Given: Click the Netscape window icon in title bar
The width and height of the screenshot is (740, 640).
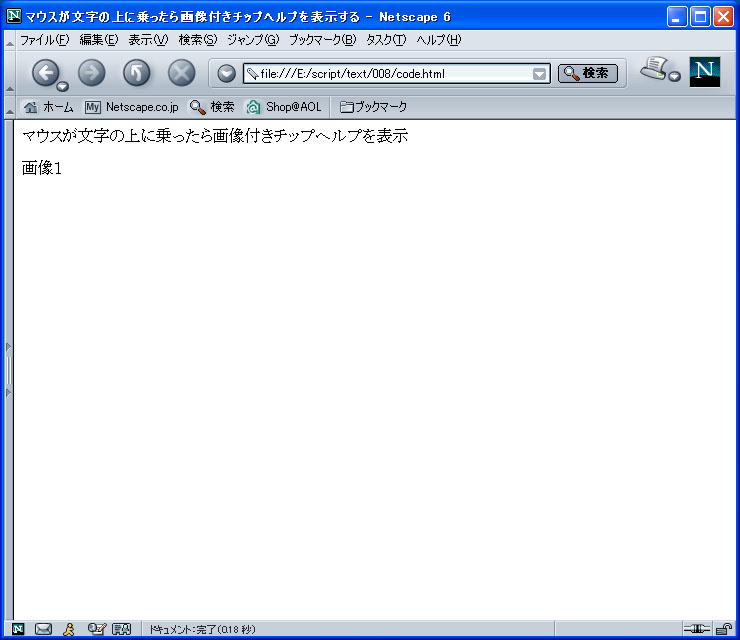Looking at the screenshot, I should coord(14,16).
